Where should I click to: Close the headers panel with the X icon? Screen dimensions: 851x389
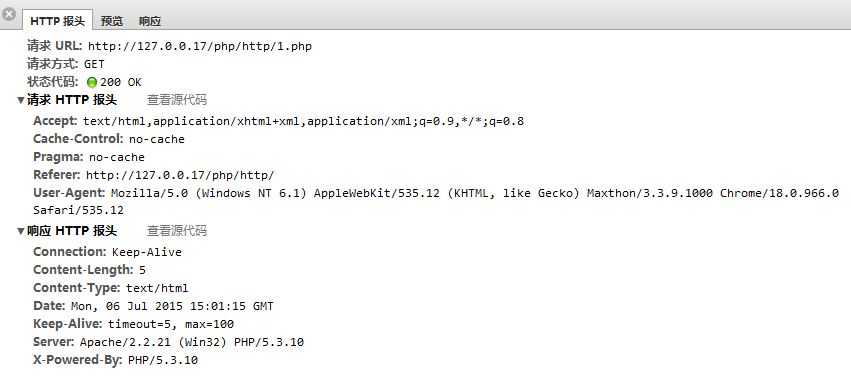(x=8, y=15)
